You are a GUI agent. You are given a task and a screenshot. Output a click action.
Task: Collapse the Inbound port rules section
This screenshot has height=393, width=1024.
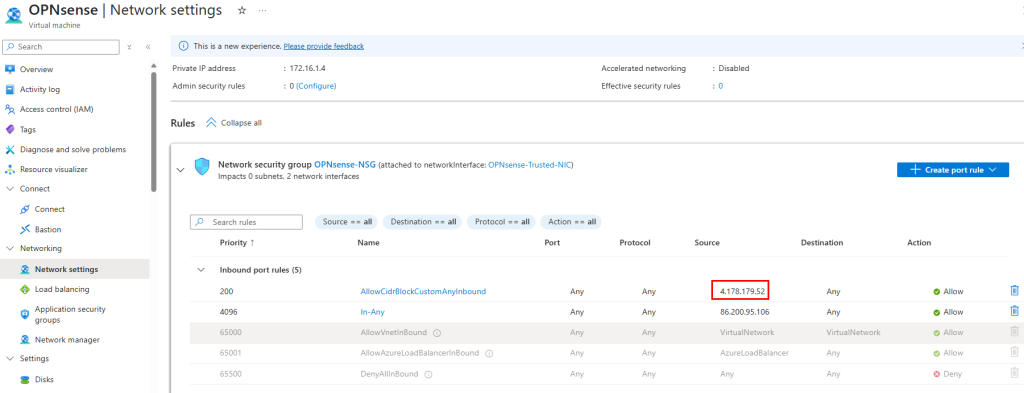(x=201, y=270)
